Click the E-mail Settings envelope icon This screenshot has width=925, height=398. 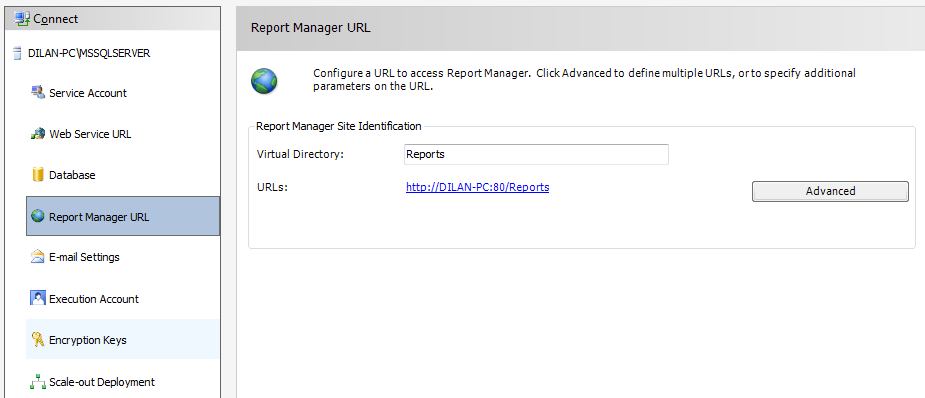pos(38,257)
